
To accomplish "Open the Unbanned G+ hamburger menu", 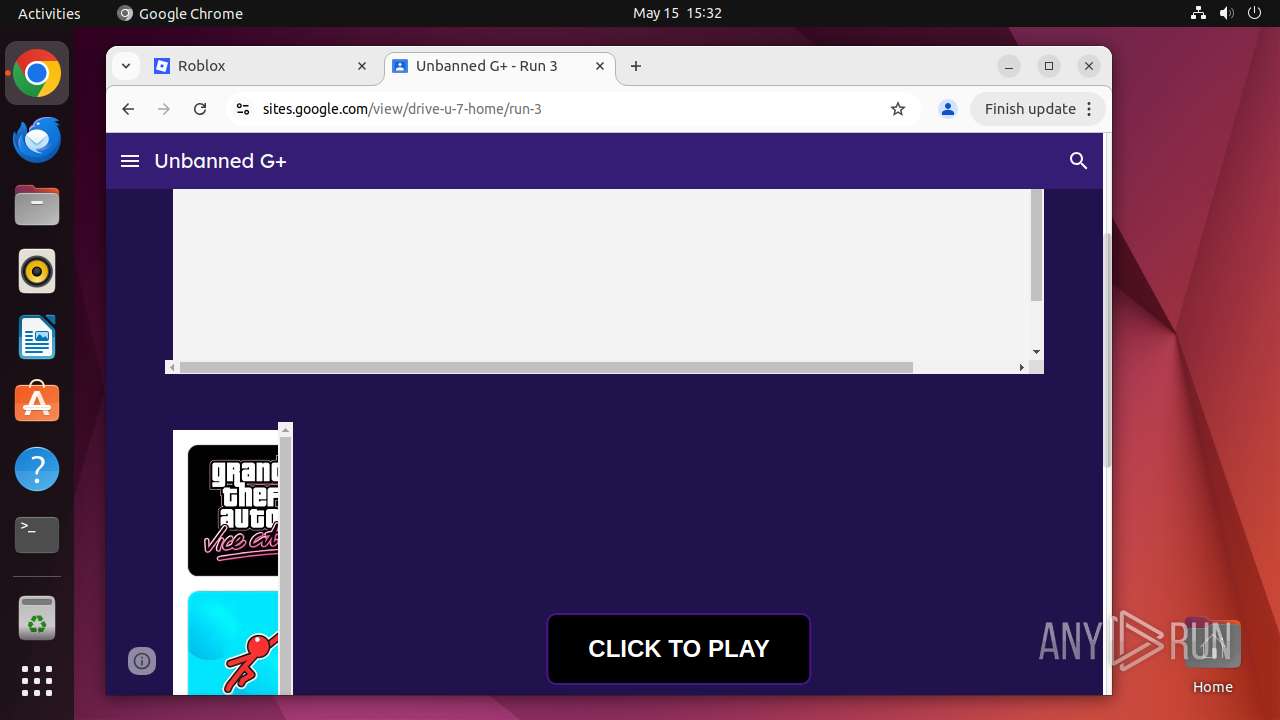I will (130, 161).
